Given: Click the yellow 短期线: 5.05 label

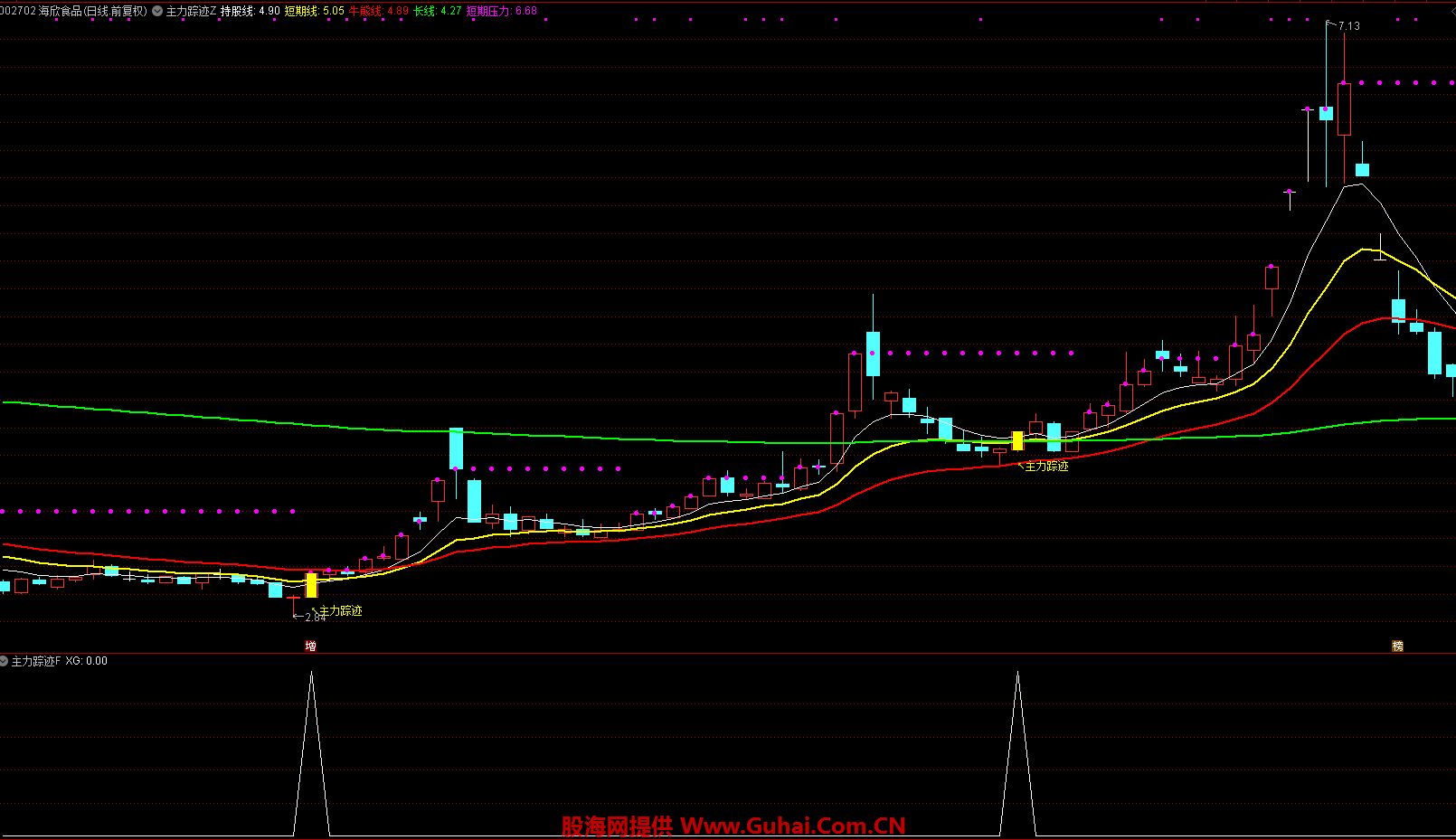Looking at the screenshot, I should coord(315,12).
